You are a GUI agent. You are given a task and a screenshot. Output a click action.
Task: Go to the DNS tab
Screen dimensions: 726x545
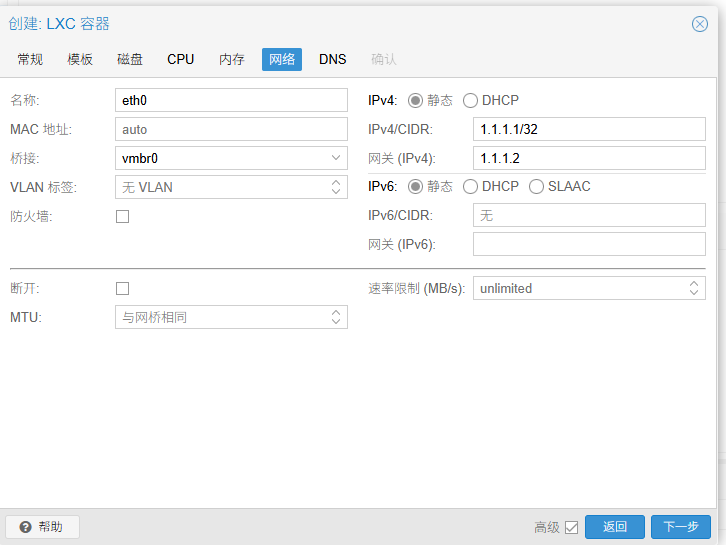(x=332, y=59)
